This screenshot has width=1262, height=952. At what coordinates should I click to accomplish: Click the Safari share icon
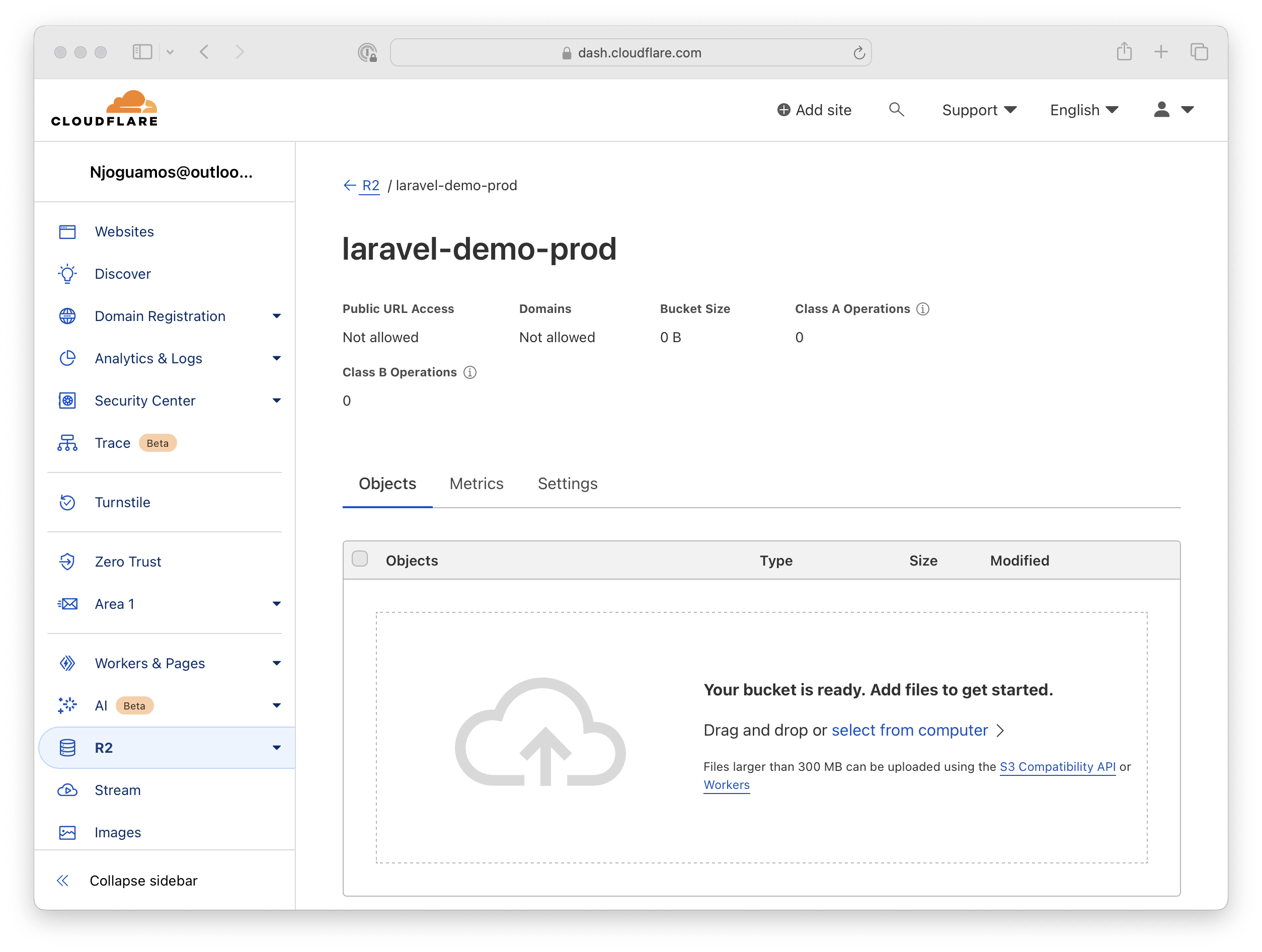[1124, 51]
